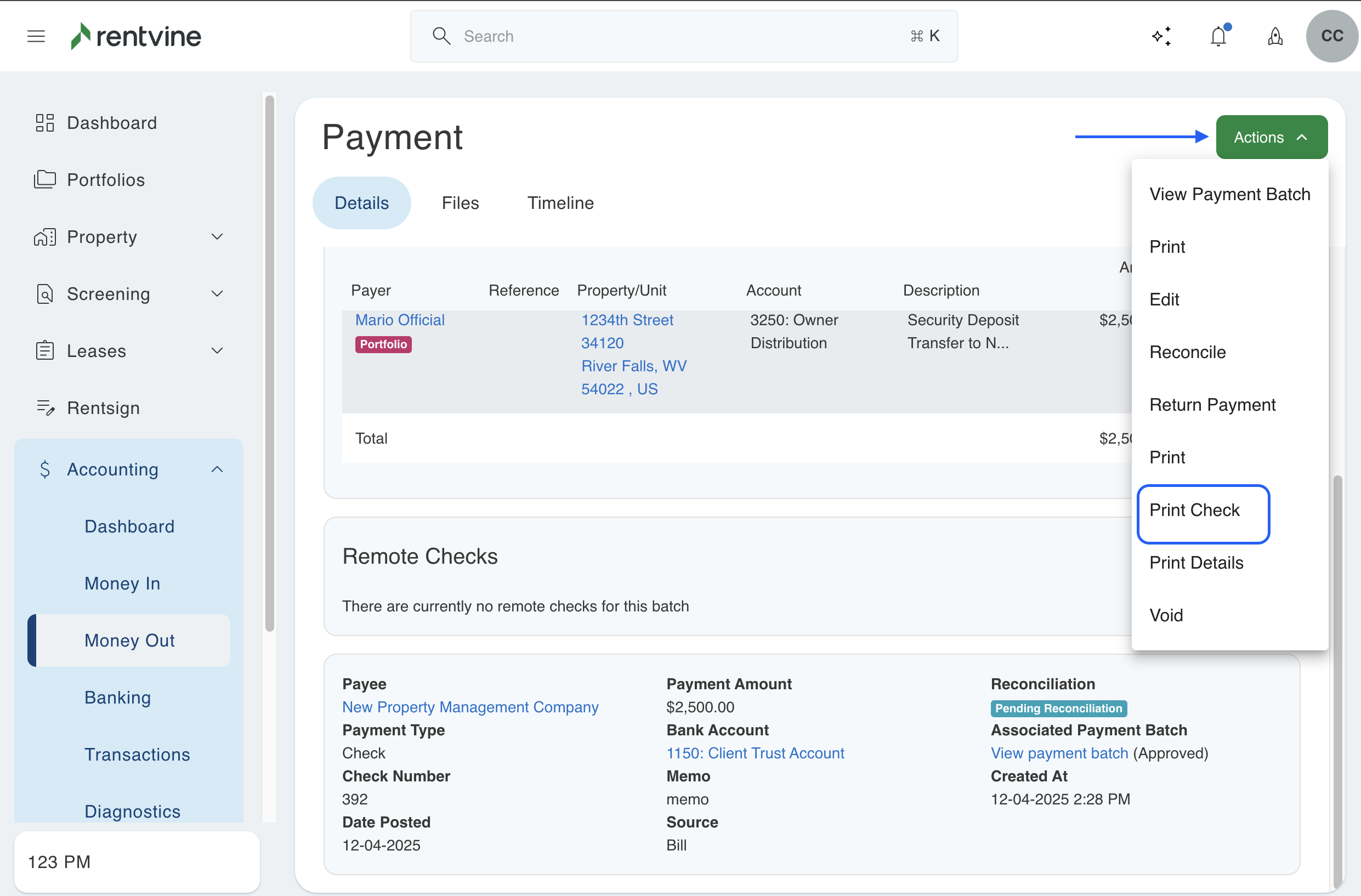The height and width of the screenshot is (896, 1361).
Task: Expand the Leases sidebar section
Action: 217,350
